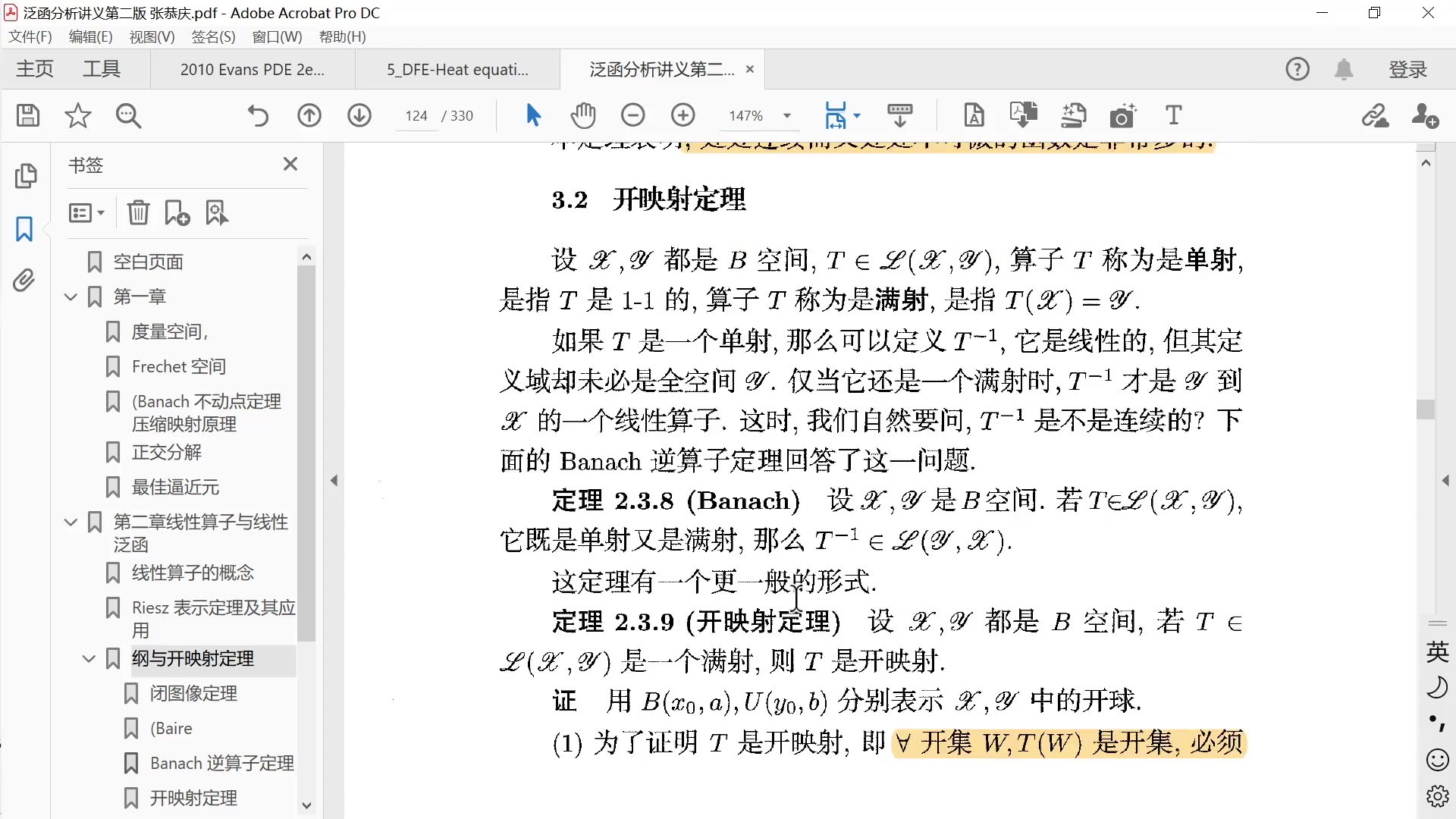Jump to bookmark 度量空间,
Screen dimensions: 1456x819
click(x=169, y=332)
